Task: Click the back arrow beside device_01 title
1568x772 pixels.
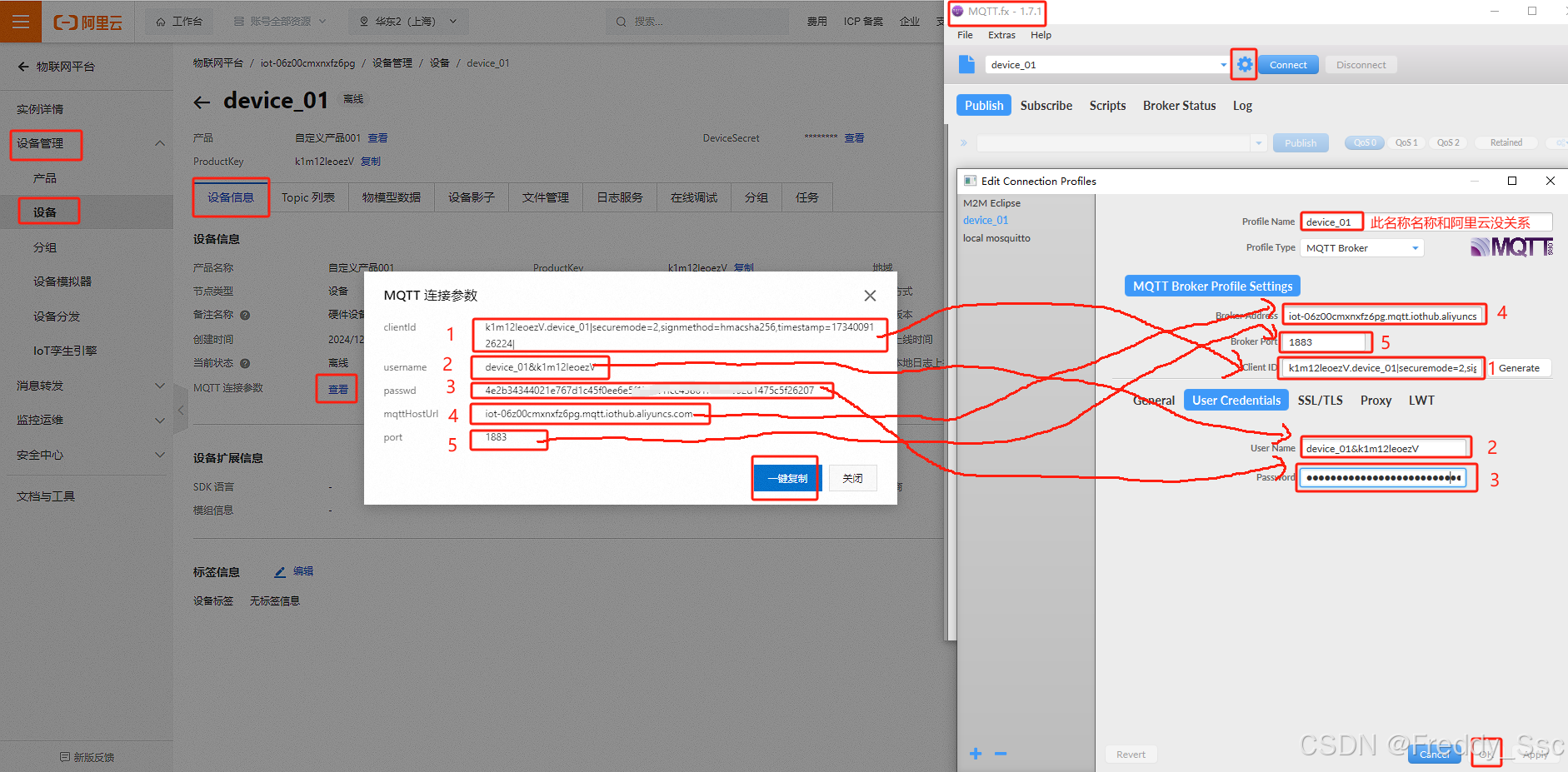Action: point(202,102)
